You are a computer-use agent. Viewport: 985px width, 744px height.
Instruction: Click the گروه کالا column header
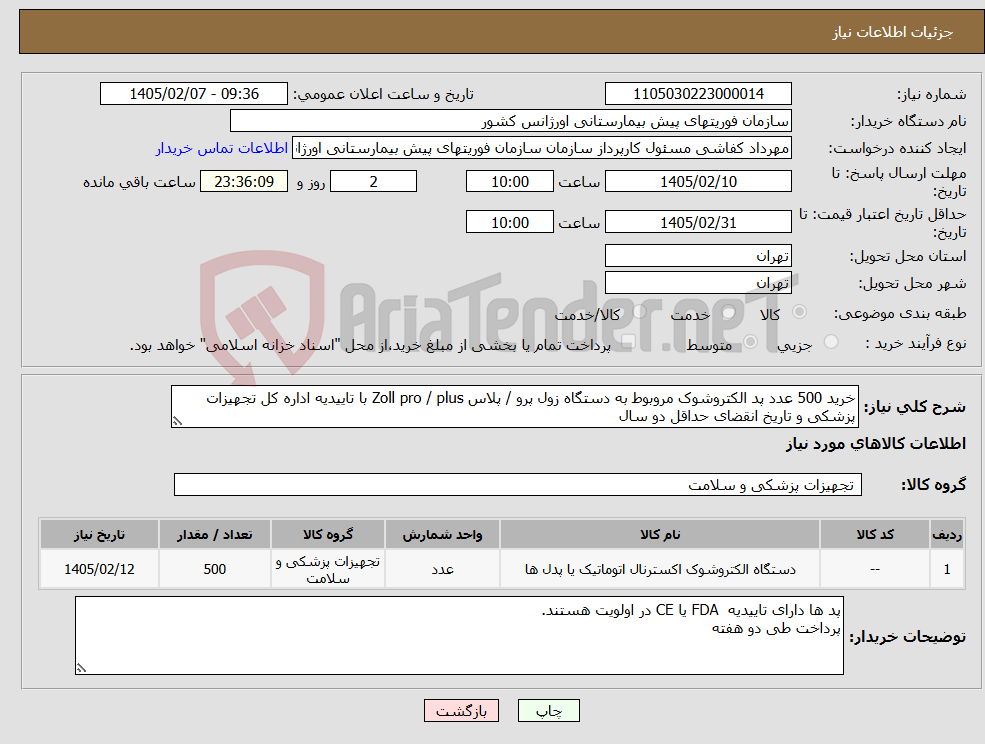click(328, 534)
